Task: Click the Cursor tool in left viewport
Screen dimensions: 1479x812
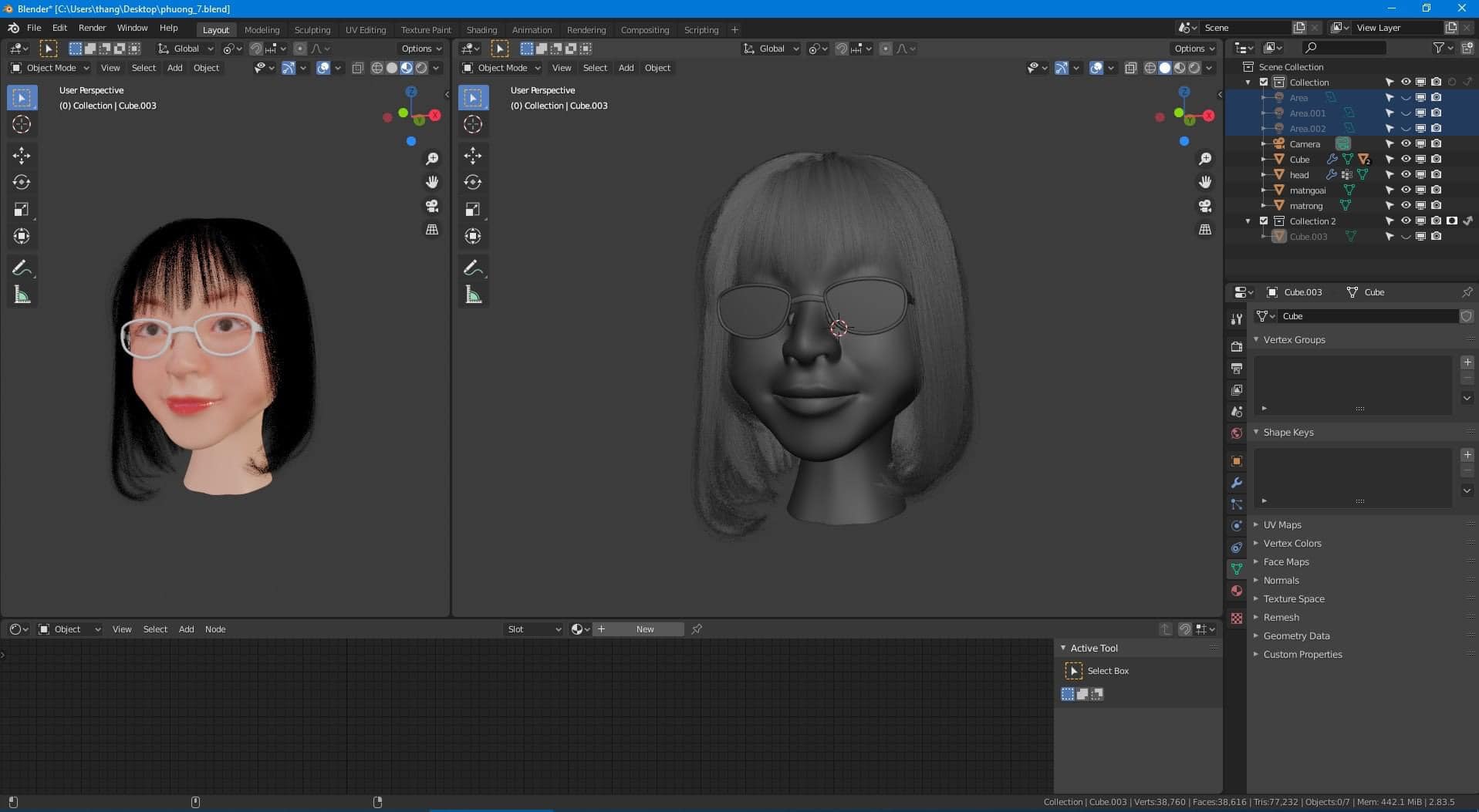Action: pyautogui.click(x=22, y=124)
